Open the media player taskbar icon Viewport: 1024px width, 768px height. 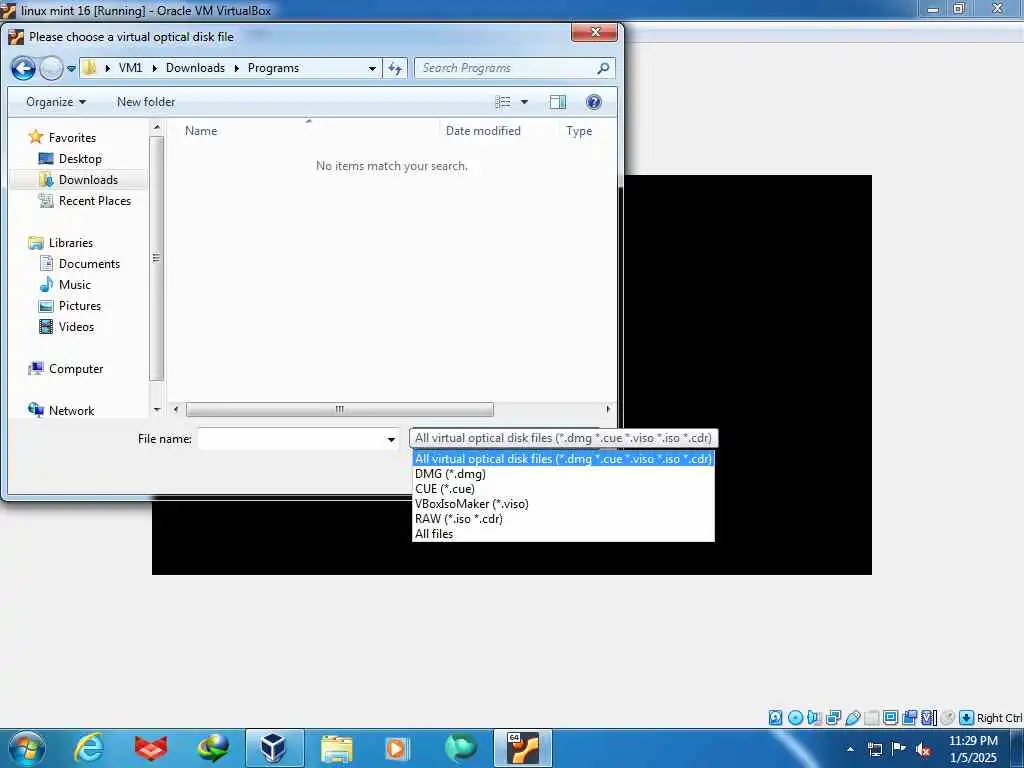396,748
